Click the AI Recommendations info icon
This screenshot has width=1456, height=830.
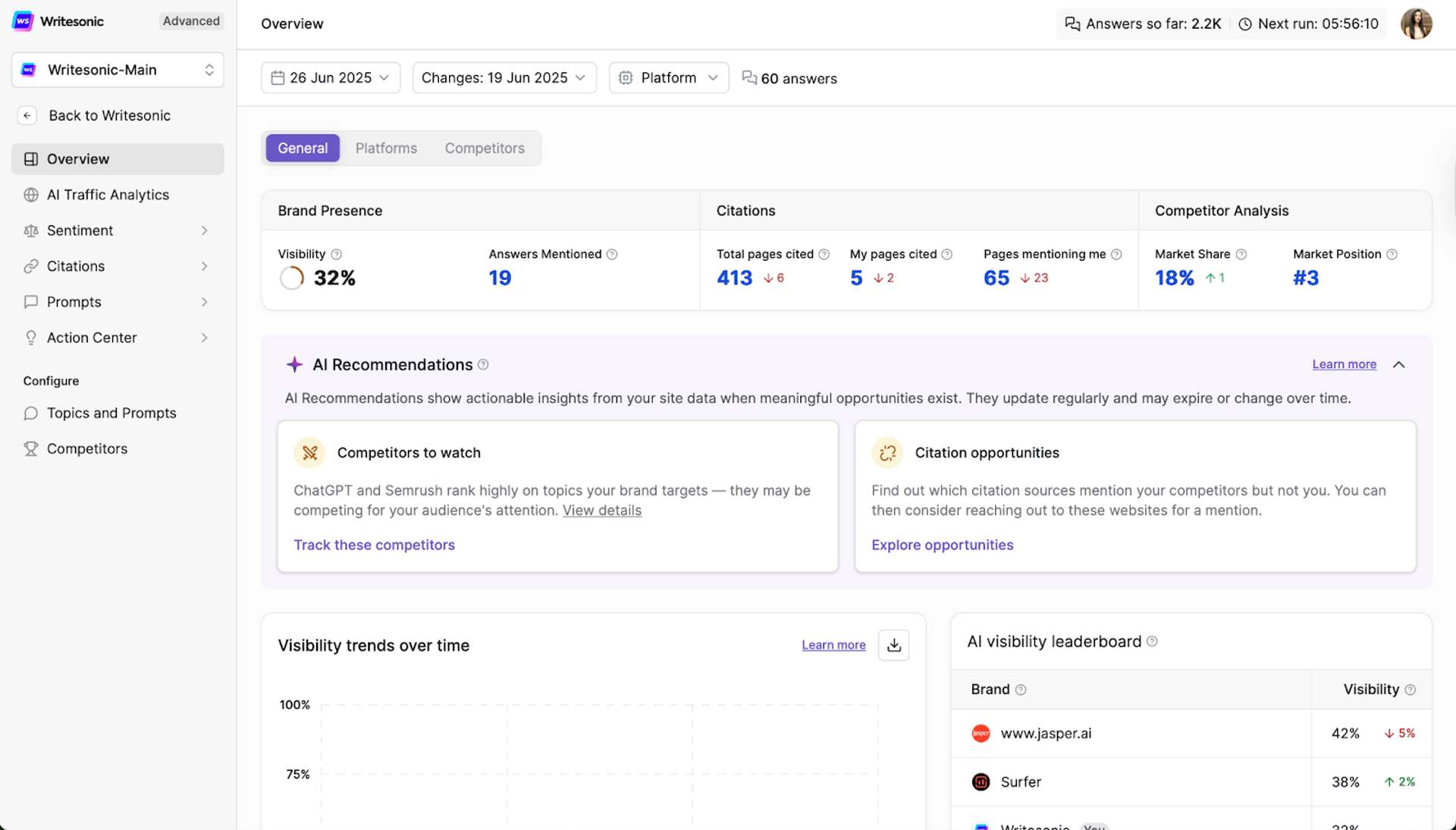(483, 365)
